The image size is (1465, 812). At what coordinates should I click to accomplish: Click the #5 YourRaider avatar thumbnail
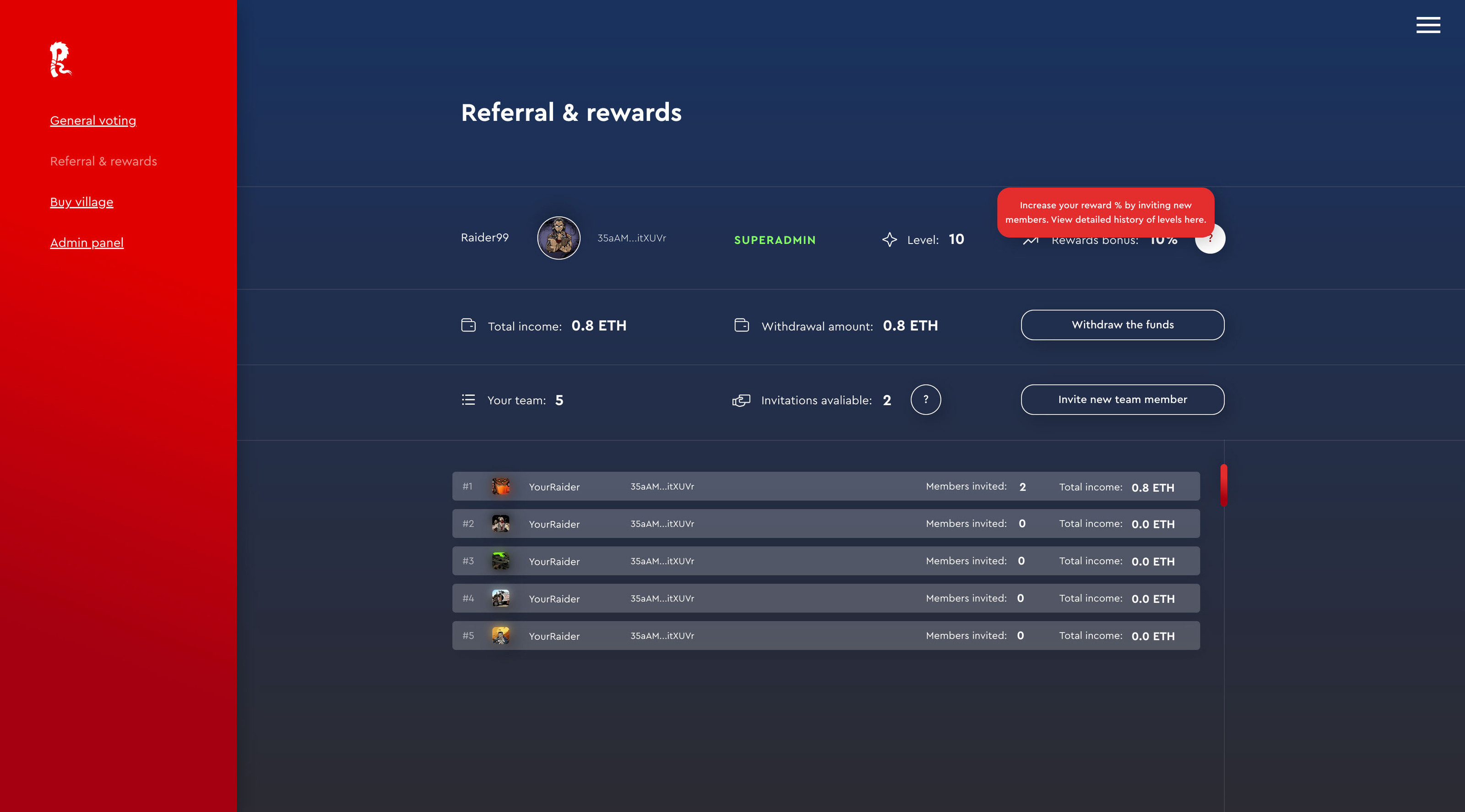click(x=500, y=636)
